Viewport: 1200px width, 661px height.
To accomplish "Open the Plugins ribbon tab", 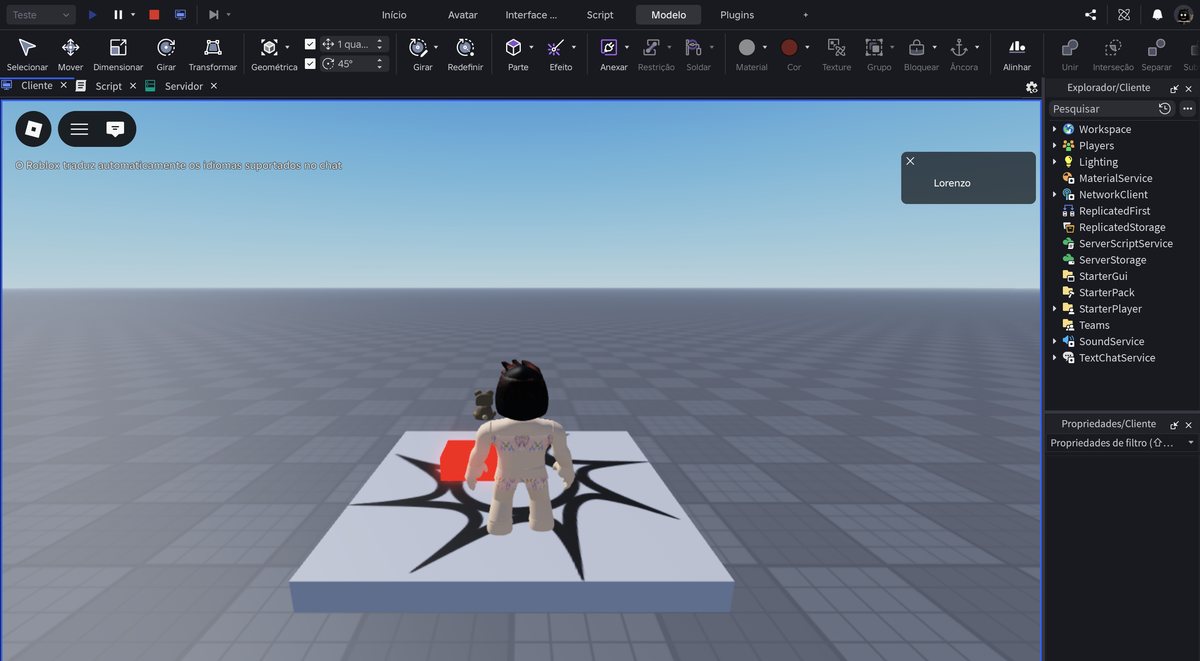I will 737,15.
